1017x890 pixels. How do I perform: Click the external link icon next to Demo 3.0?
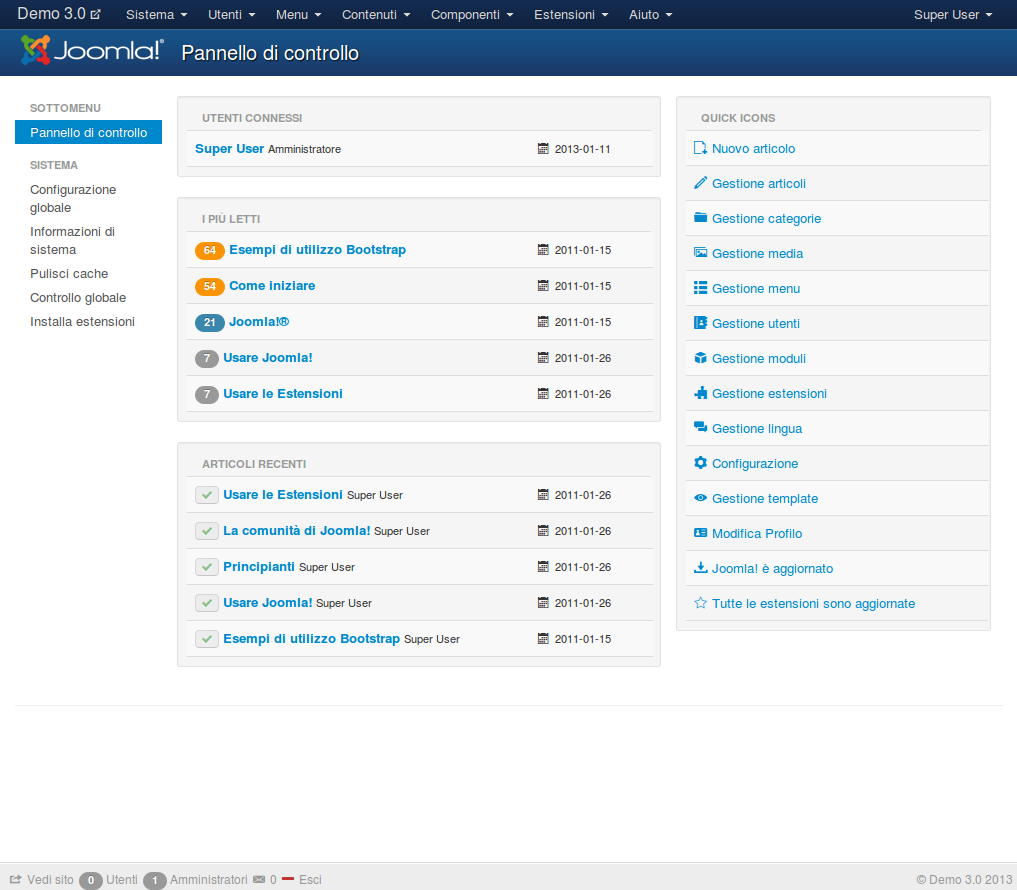point(95,14)
